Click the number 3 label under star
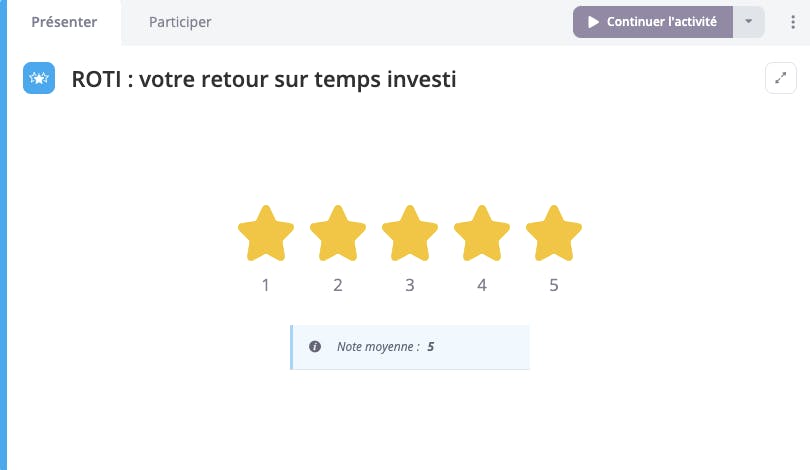 410,285
